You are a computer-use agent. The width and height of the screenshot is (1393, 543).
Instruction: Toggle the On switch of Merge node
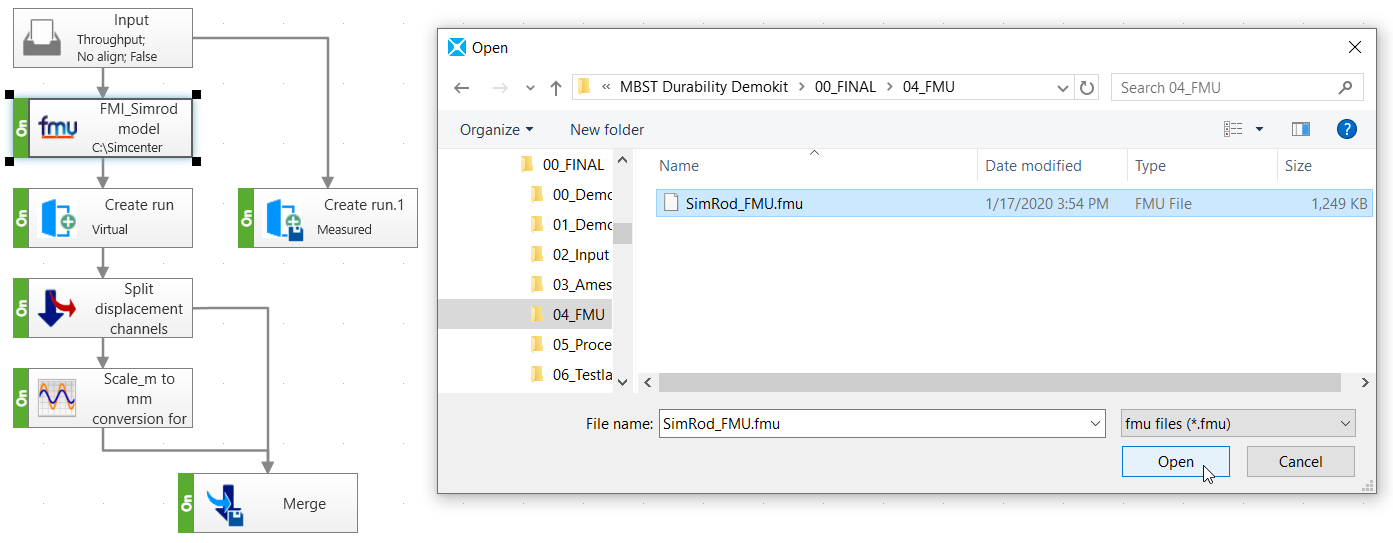point(186,504)
